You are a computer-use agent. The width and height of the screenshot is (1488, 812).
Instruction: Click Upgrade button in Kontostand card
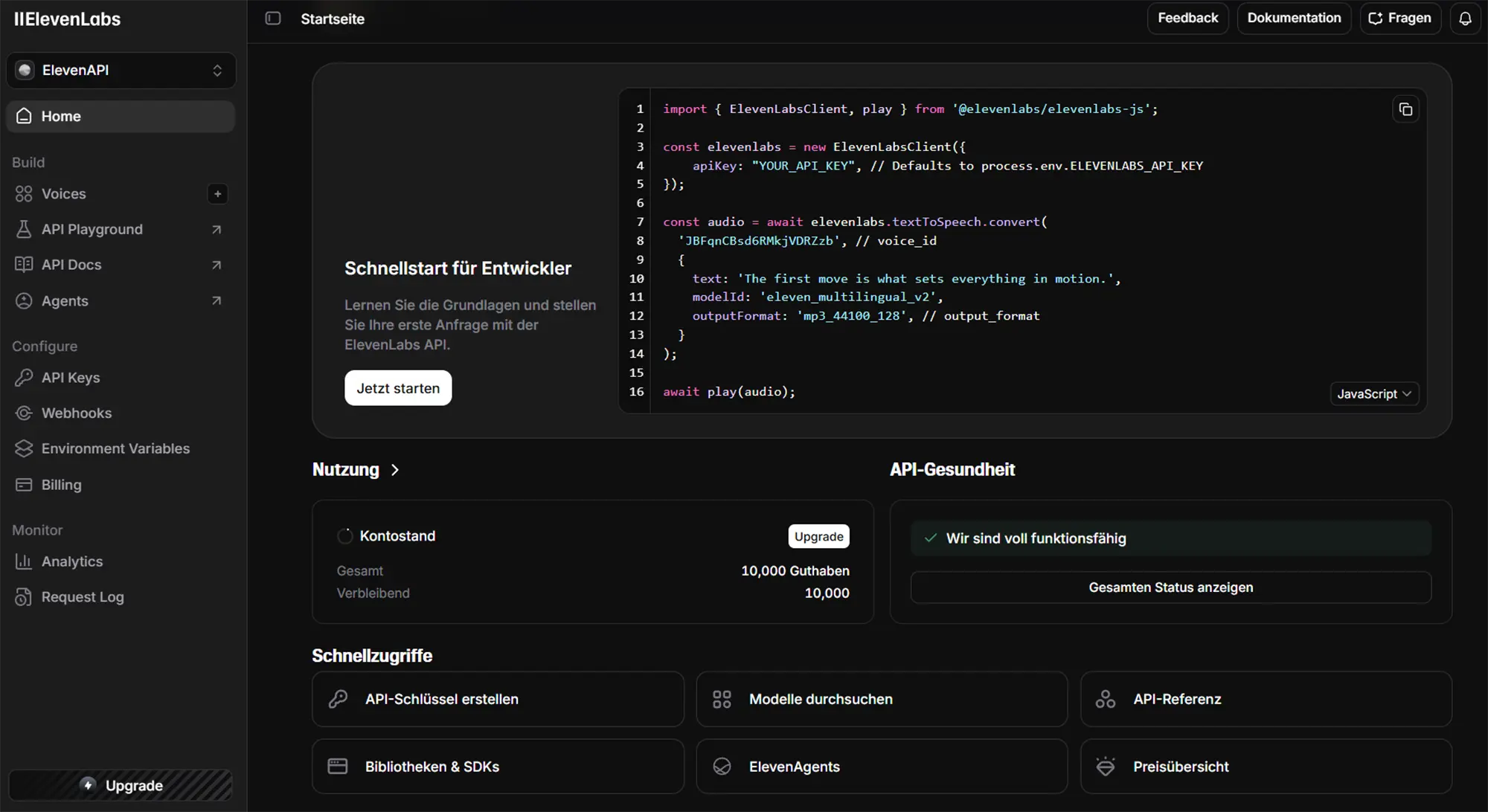pyautogui.click(x=818, y=537)
